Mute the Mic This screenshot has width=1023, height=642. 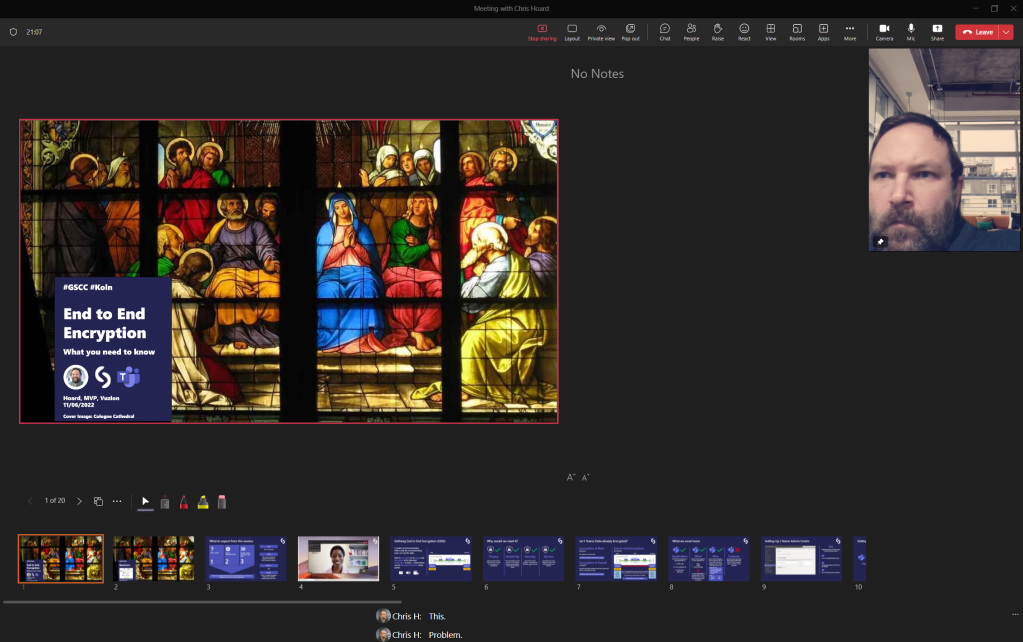[911, 32]
